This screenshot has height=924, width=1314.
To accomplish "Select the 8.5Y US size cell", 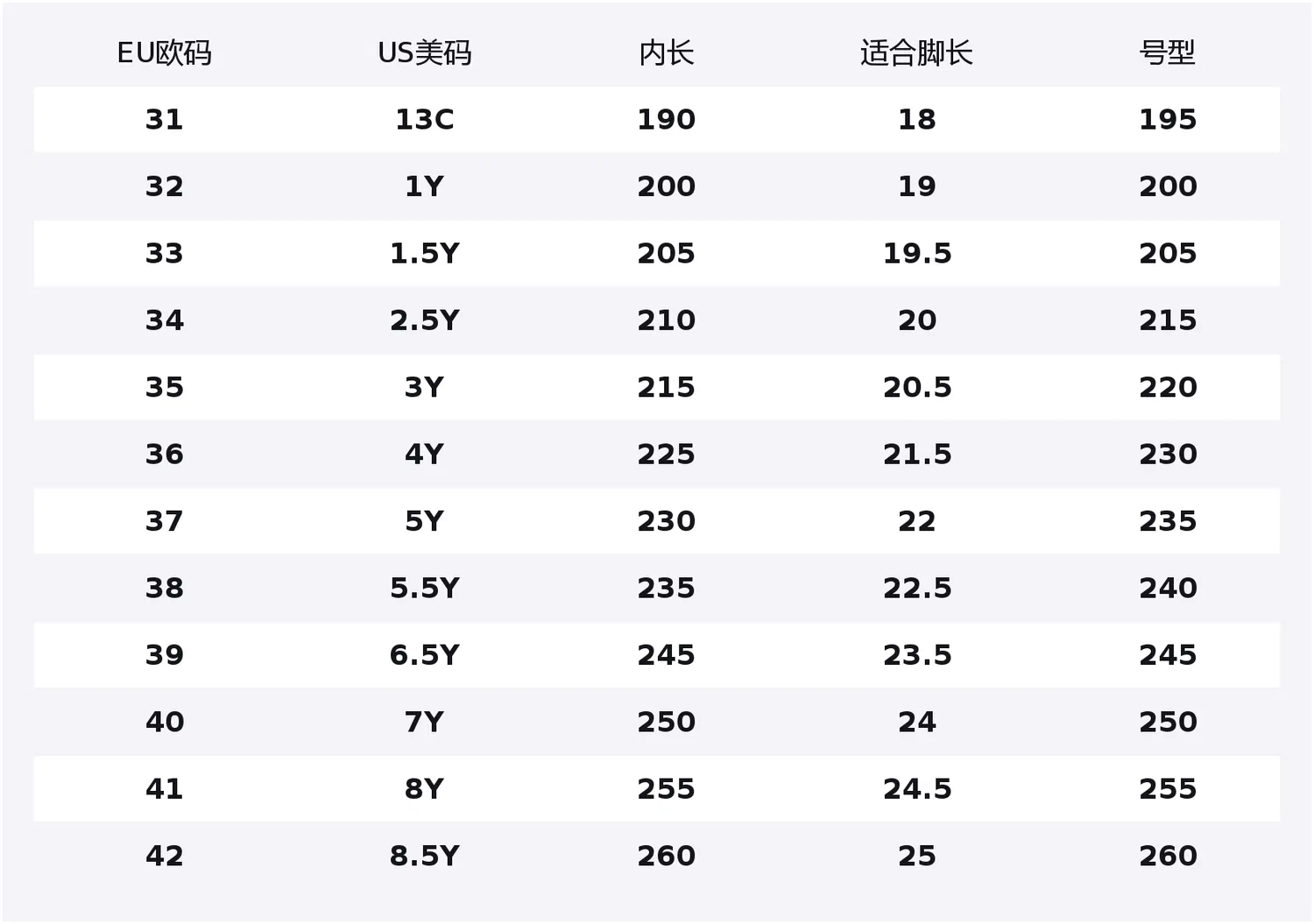I will (x=425, y=857).
